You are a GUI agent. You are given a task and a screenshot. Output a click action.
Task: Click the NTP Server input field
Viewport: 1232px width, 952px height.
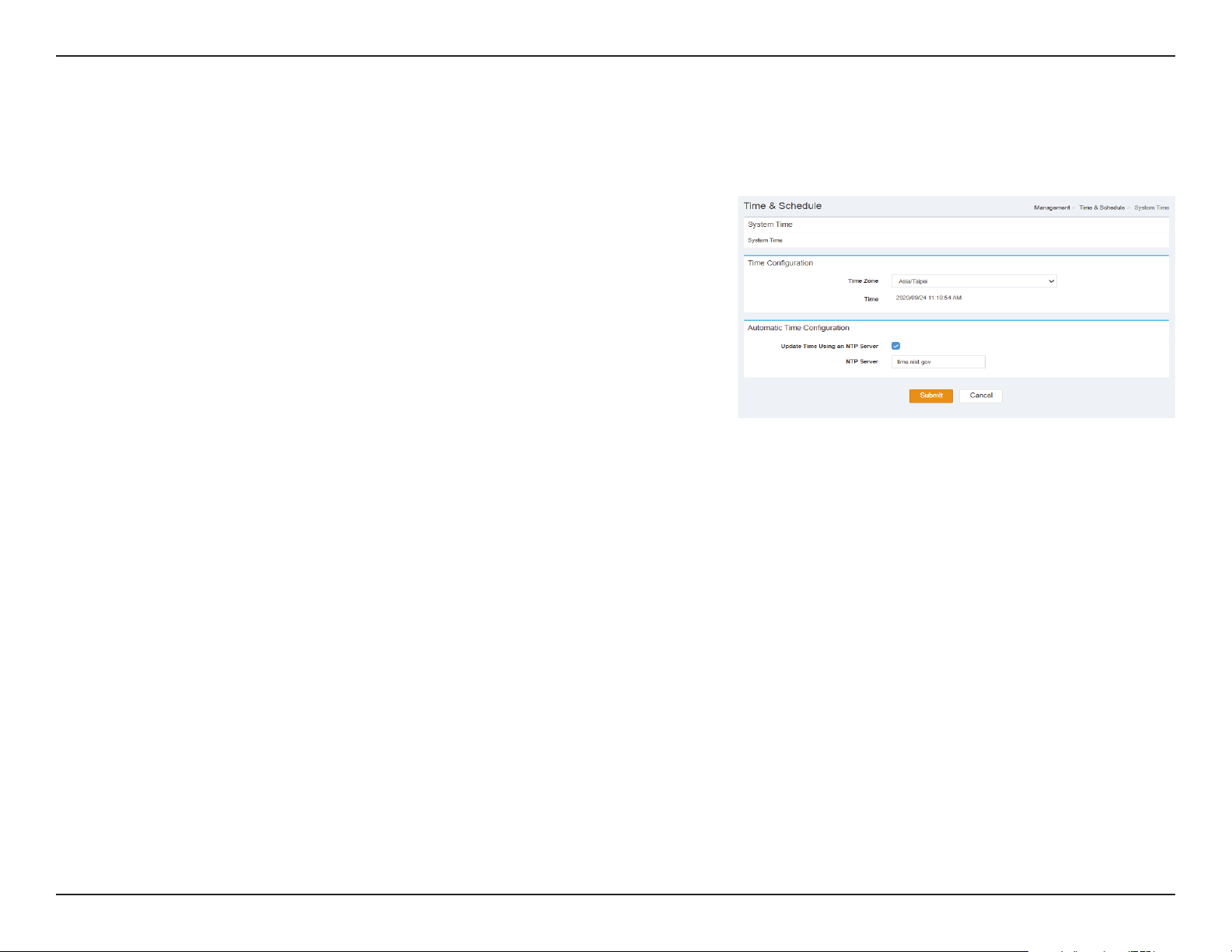938,362
